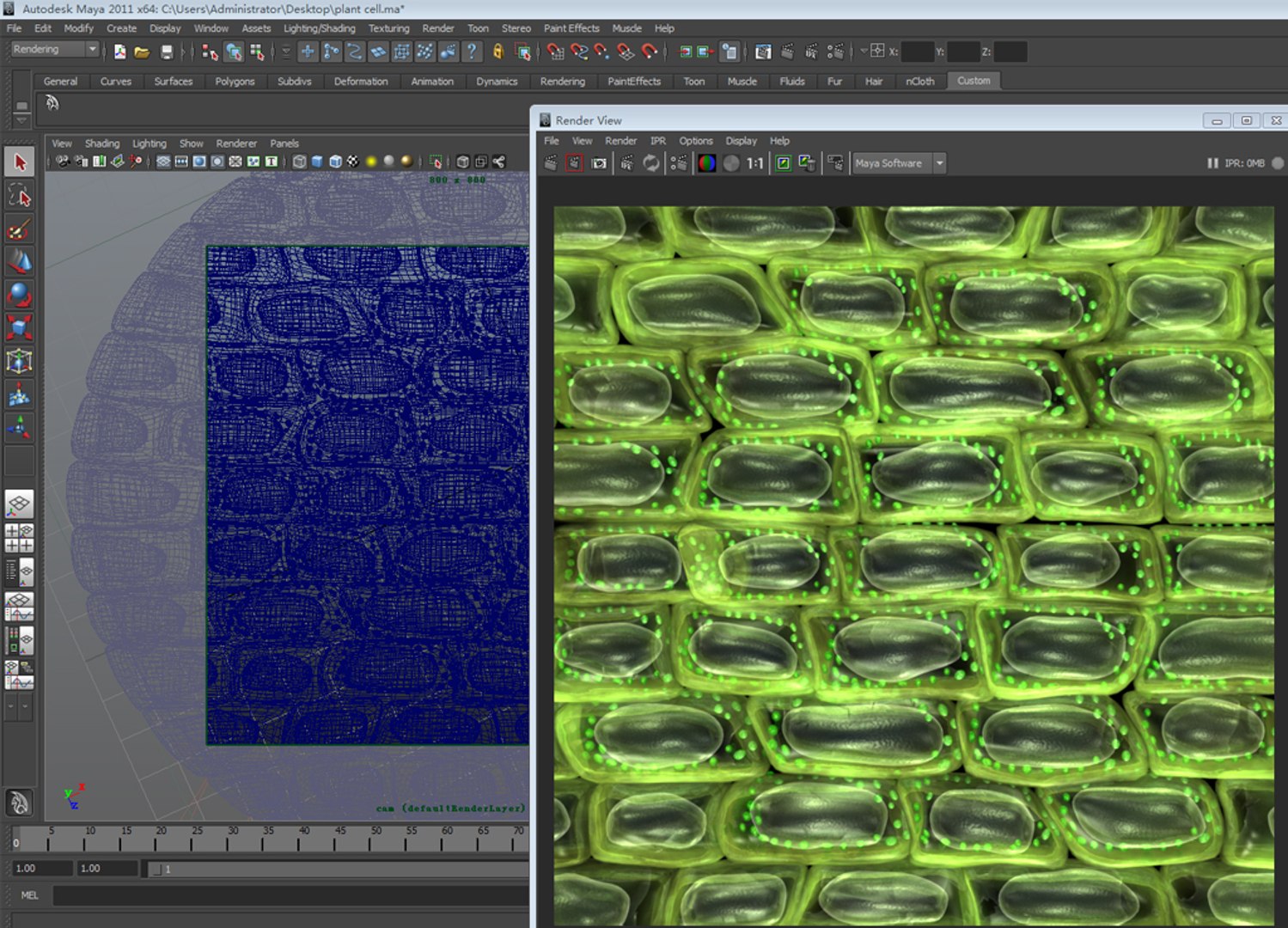Click animation start time field 1.00

[x=42, y=869]
